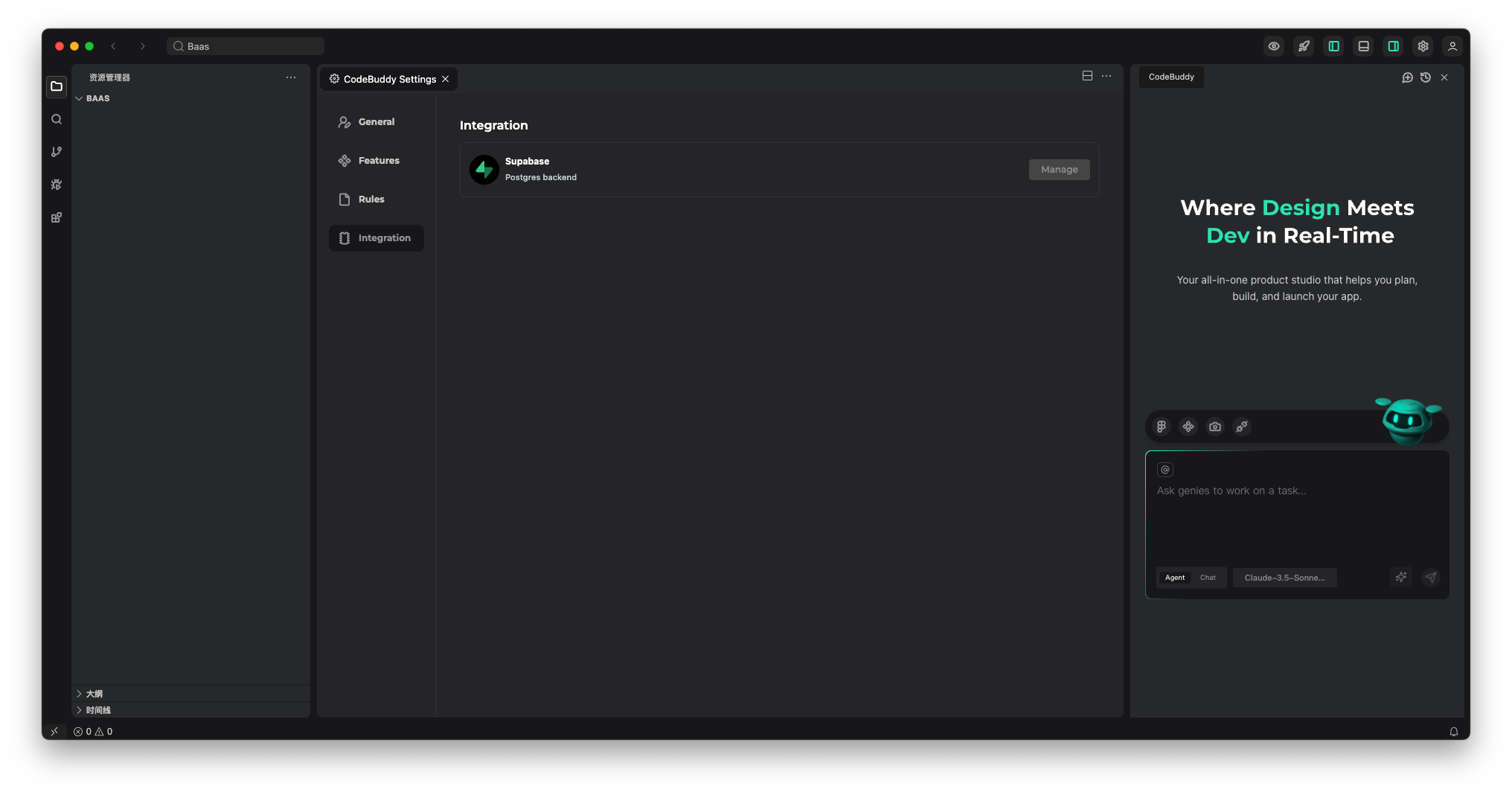Switch to Chat mode
Screen dimensions: 1512x795
click(1208, 578)
